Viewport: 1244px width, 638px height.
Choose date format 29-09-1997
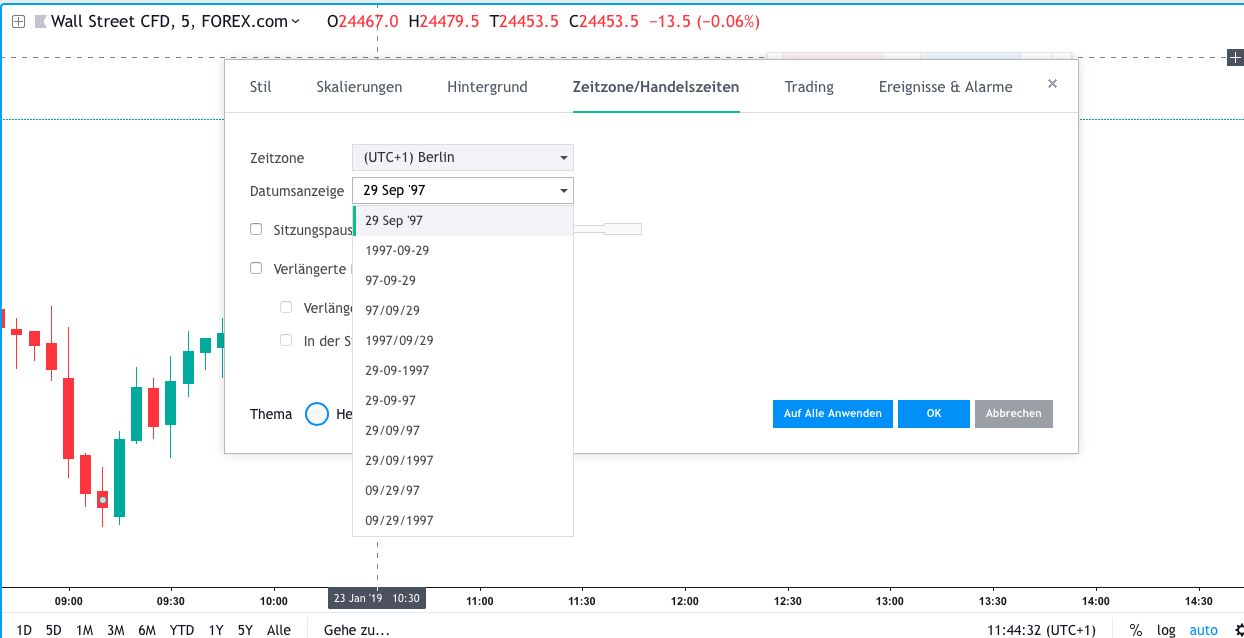(463, 370)
